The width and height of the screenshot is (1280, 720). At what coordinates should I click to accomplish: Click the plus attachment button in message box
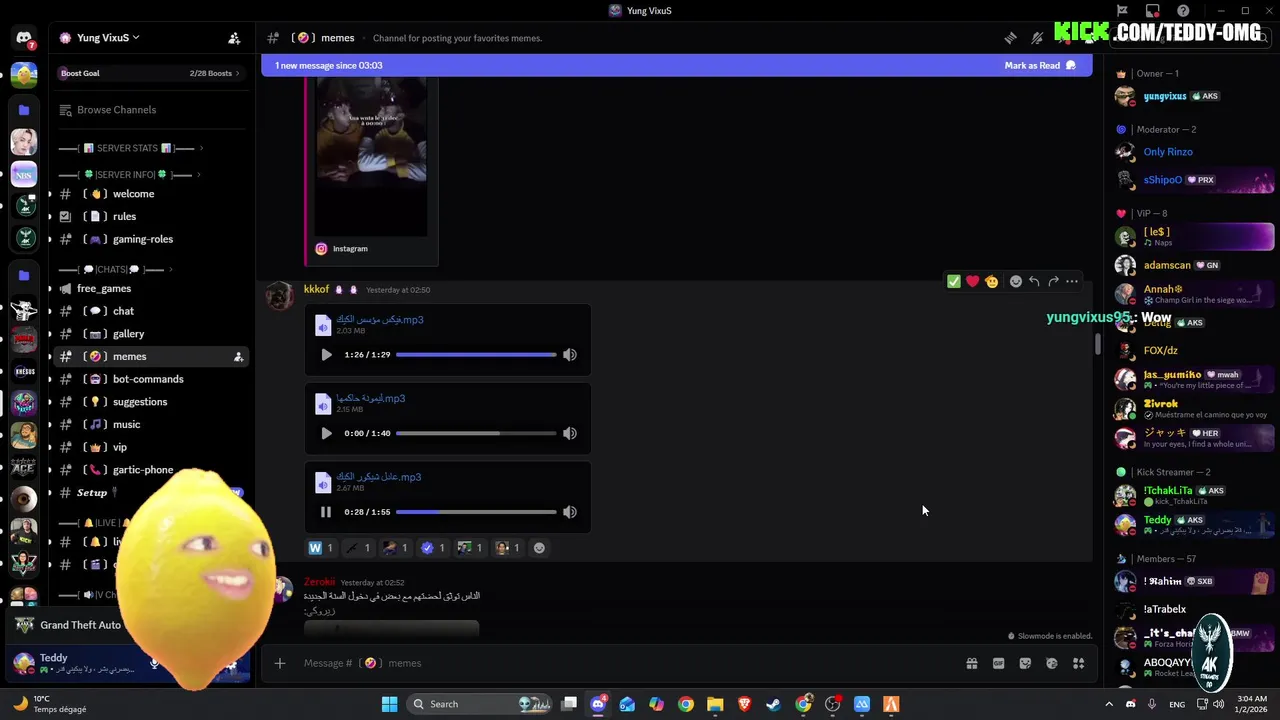tap(280, 663)
